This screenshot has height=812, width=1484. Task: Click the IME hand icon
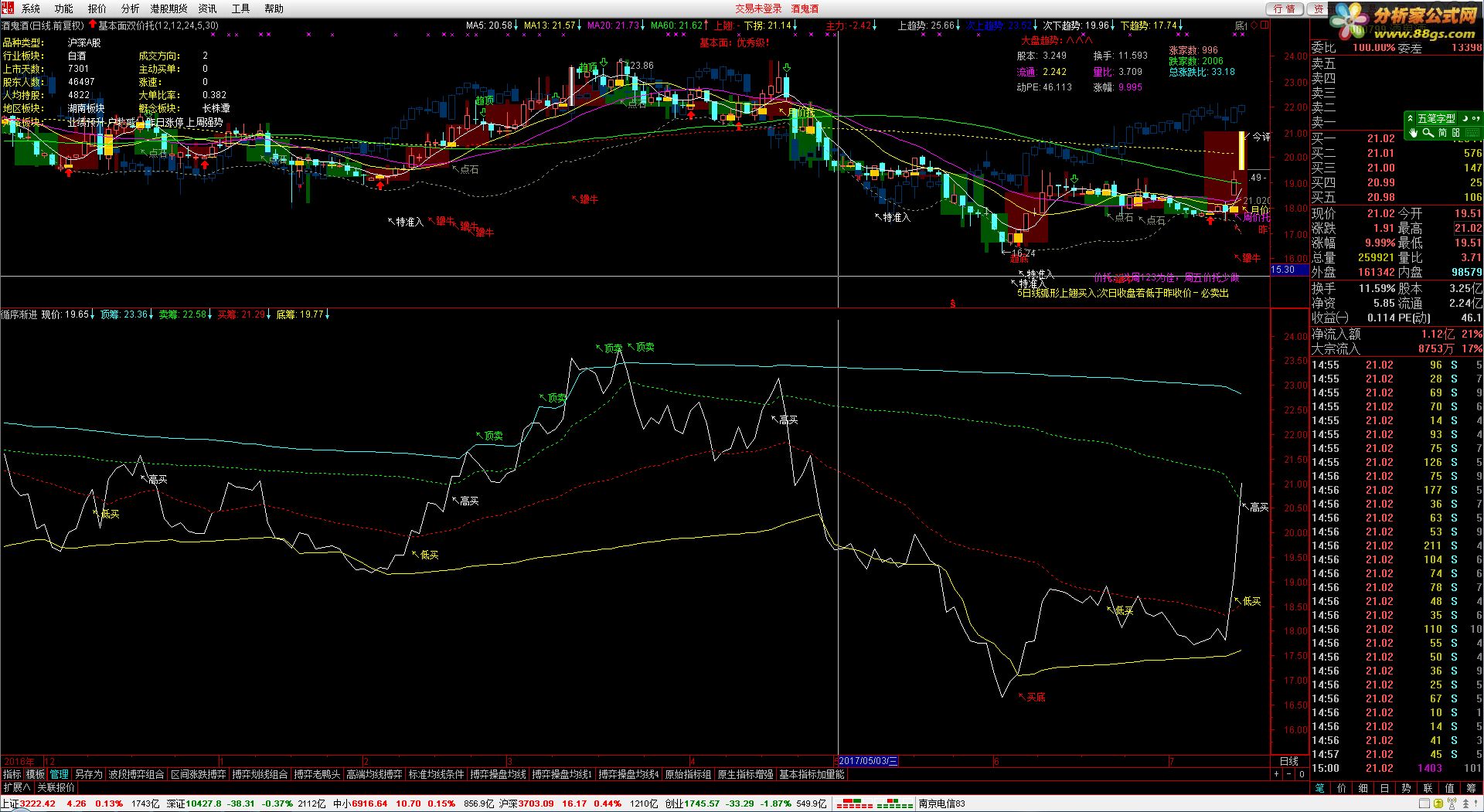coord(1413,133)
